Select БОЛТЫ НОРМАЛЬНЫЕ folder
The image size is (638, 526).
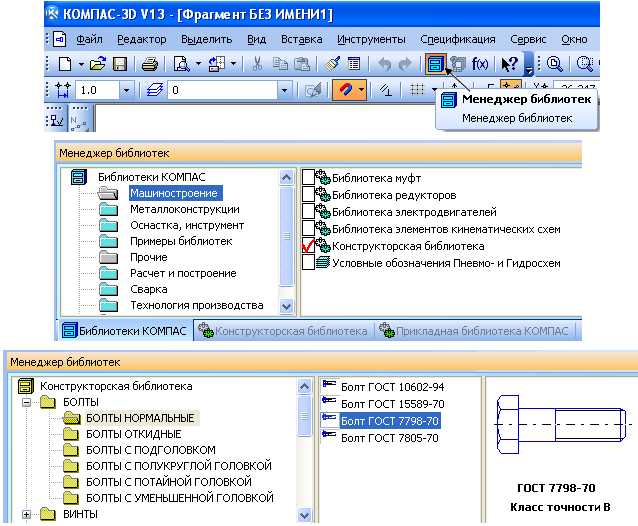pos(140,418)
